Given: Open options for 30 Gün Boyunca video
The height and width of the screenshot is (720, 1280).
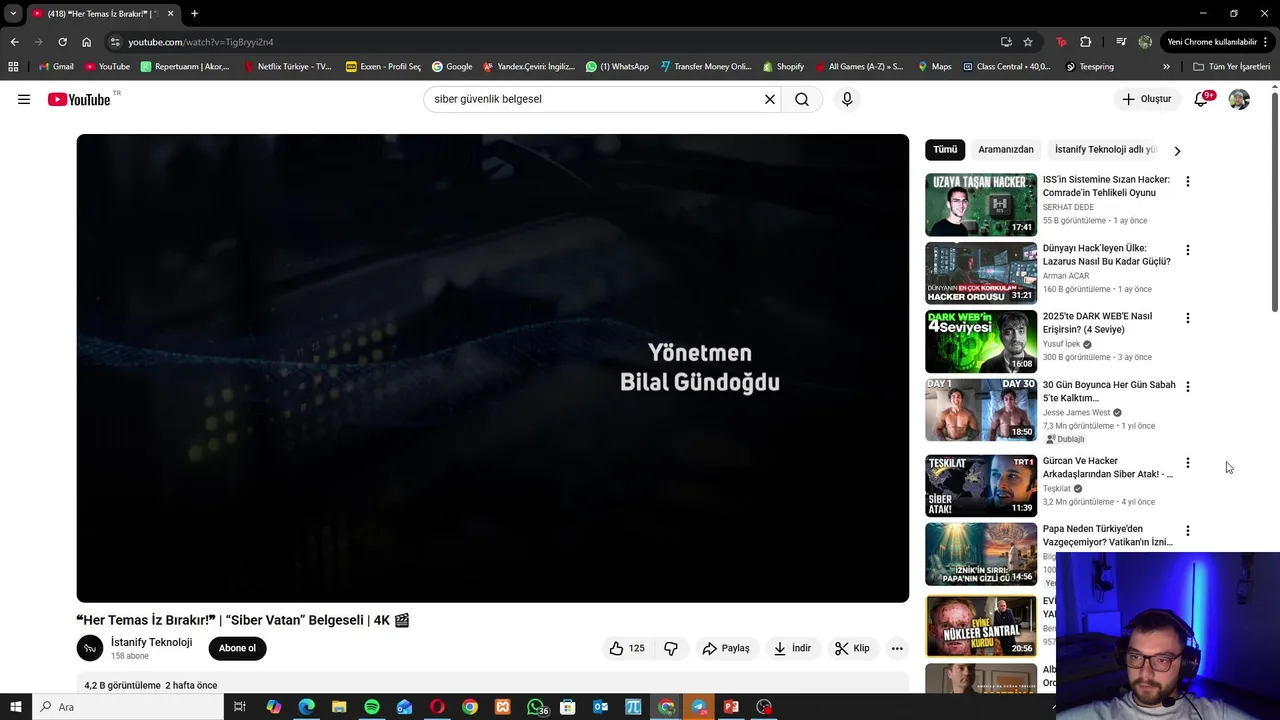Looking at the screenshot, I should 1187,386.
